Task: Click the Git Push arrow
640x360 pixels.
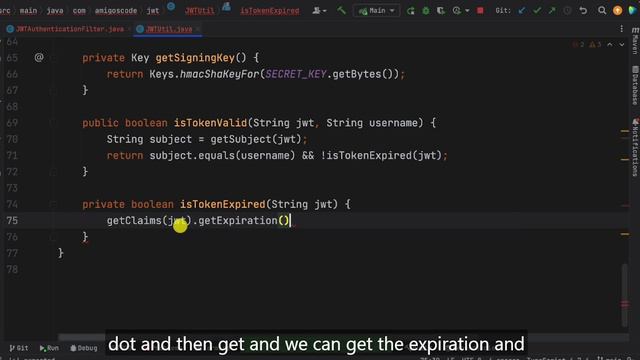Action: click(x=552, y=11)
